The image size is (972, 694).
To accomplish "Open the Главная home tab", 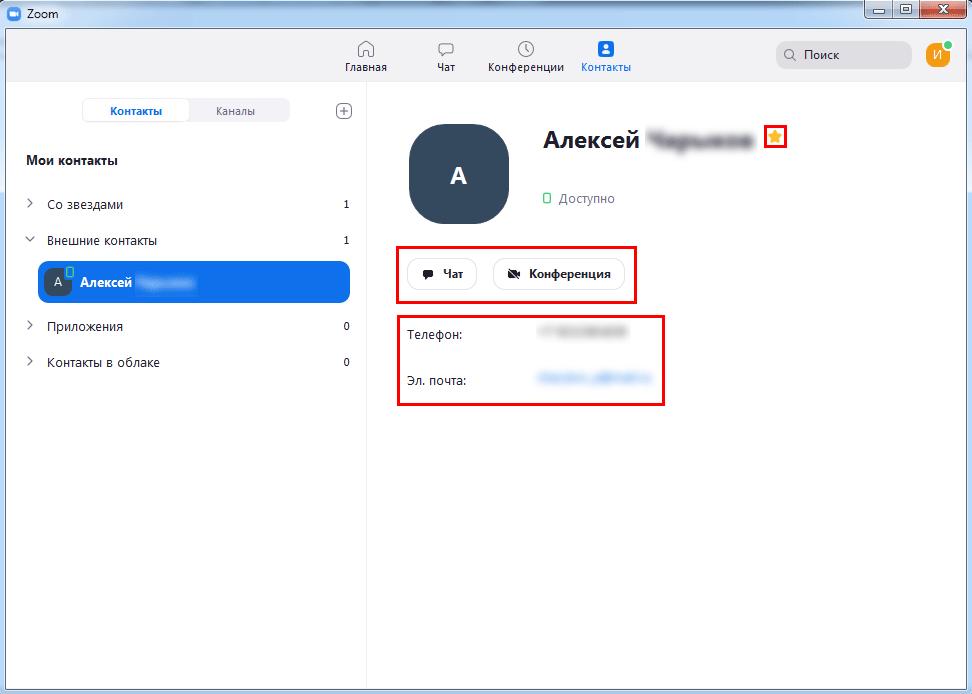I will tap(366, 56).
